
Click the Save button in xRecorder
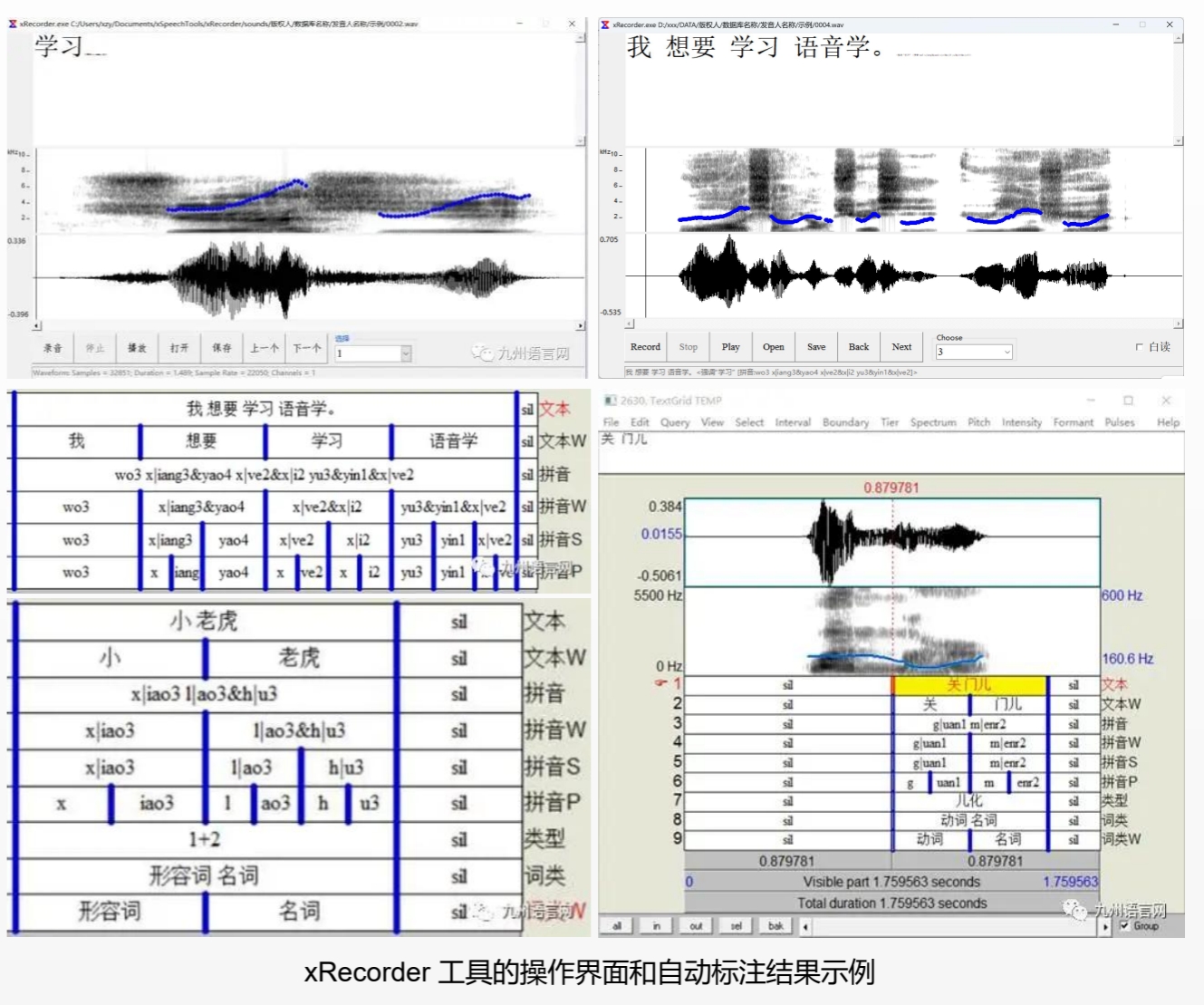816,347
